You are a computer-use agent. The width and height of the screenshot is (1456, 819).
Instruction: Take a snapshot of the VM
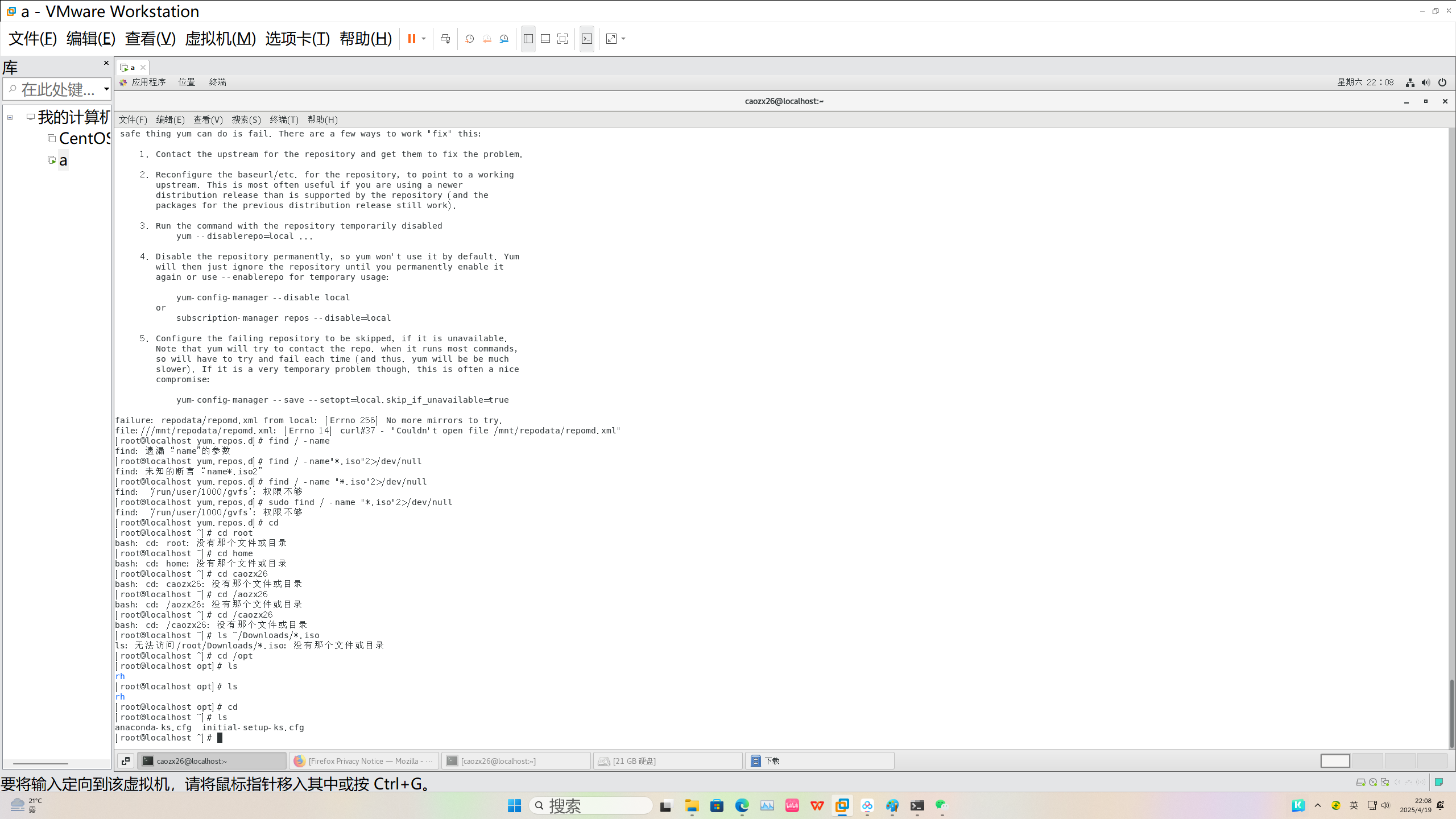click(x=469, y=39)
